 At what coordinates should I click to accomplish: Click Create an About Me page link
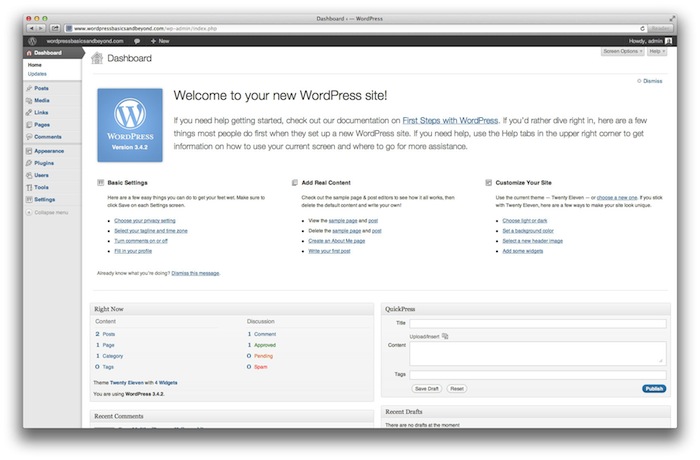click(337, 241)
